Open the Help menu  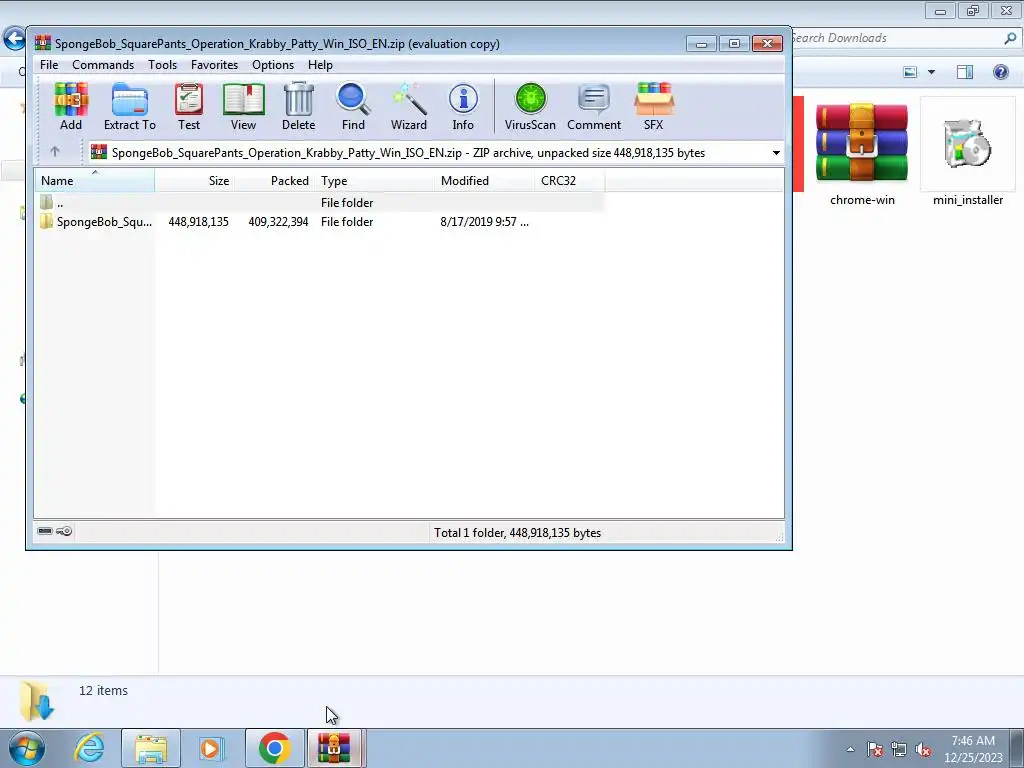point(320,65)
